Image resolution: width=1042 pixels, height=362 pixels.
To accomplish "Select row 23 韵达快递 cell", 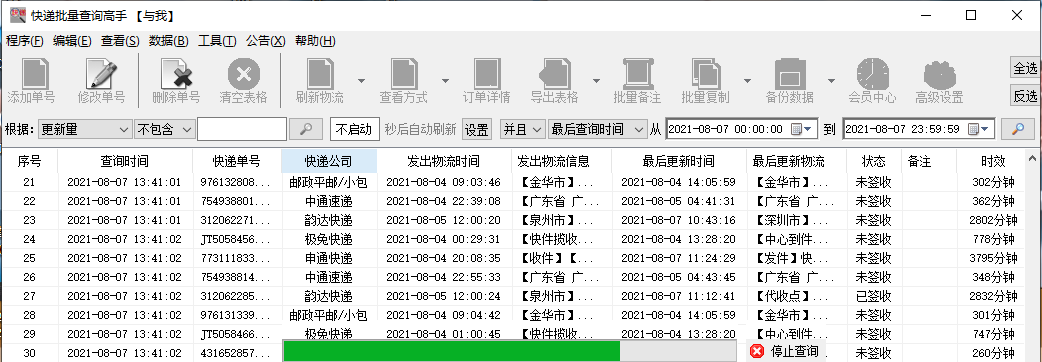I will pos(329,221).
